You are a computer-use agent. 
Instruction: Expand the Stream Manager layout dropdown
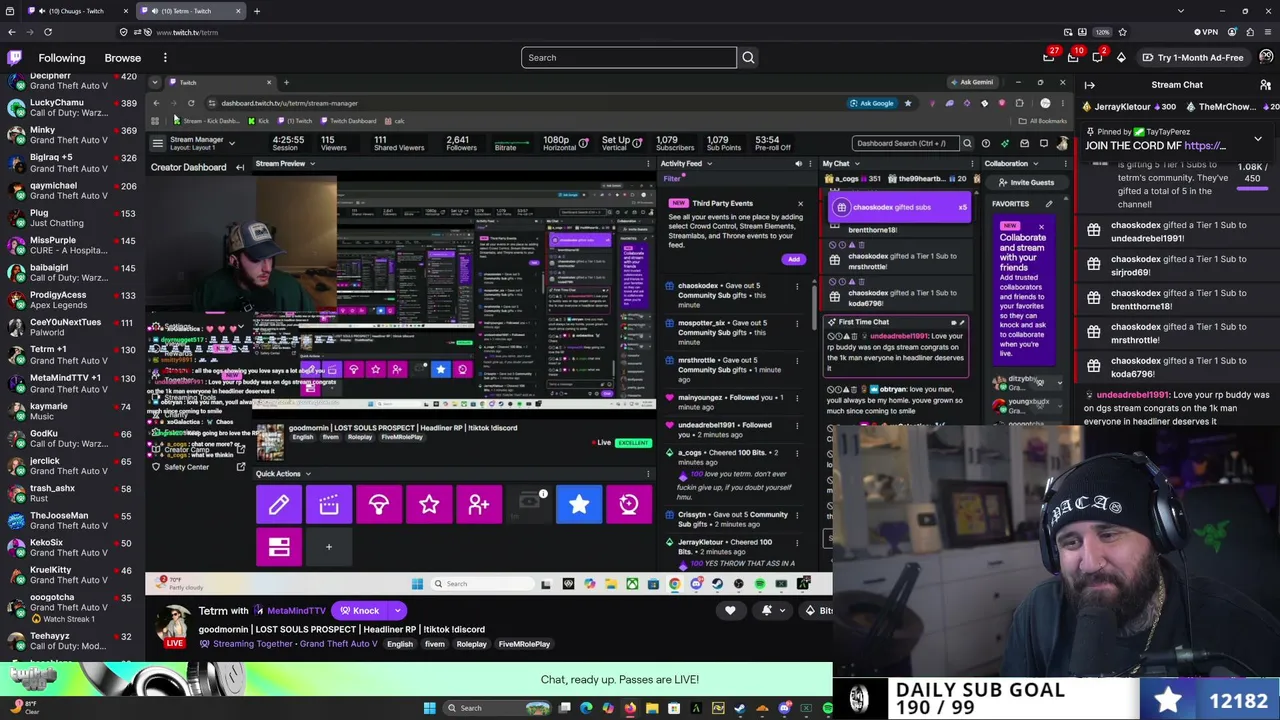231,143
